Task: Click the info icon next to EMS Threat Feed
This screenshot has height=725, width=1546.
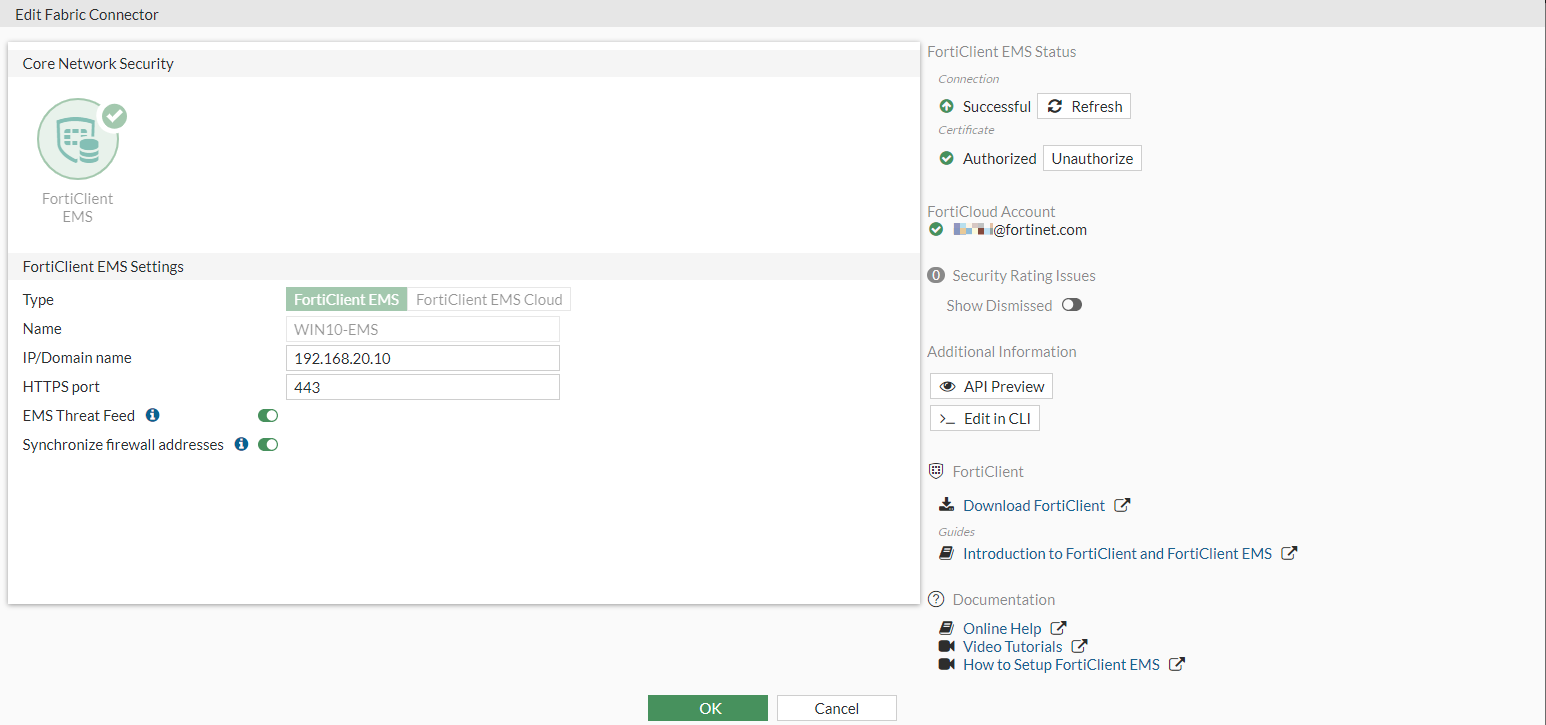Action: click(151, 415)
